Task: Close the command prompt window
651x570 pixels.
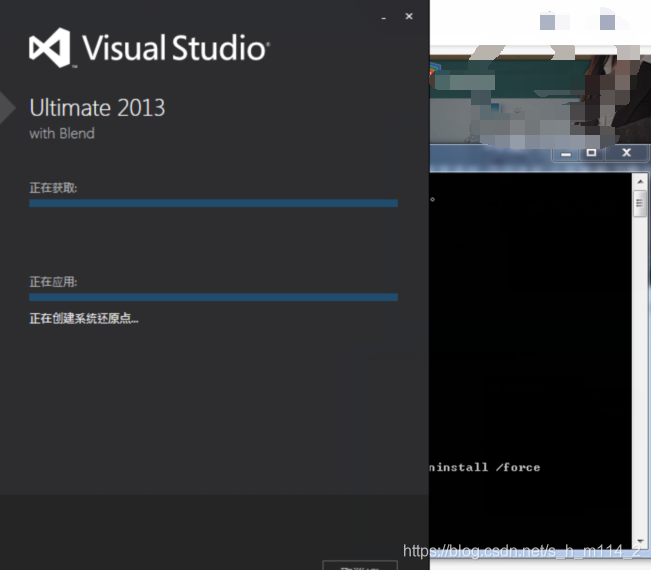Action: pos(627,153)
